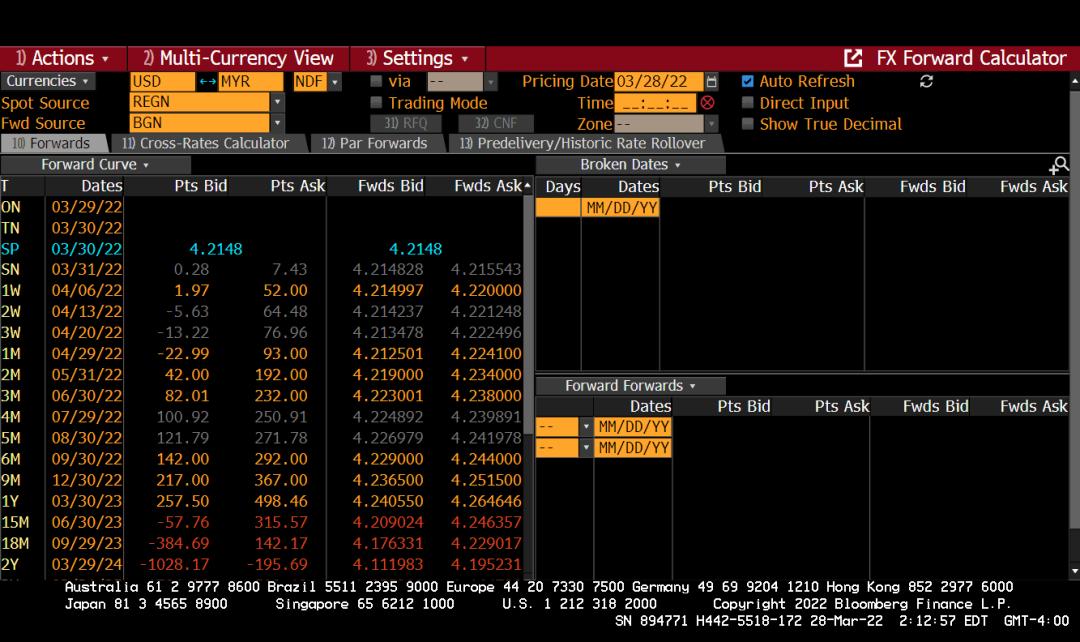The width and height of the screenshot is (1080, 642).
Task: Disable the Auto Refresh checkbox
Action: point(748,82)
